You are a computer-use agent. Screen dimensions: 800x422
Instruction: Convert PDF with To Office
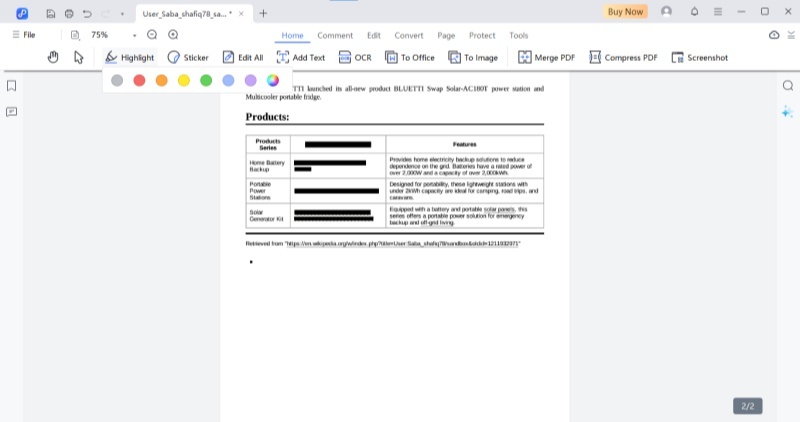[410, 58]
